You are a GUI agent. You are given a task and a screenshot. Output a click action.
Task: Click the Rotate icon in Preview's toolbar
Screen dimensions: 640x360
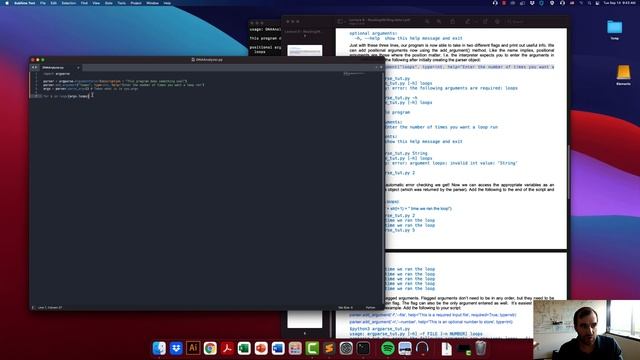[485, 21]
